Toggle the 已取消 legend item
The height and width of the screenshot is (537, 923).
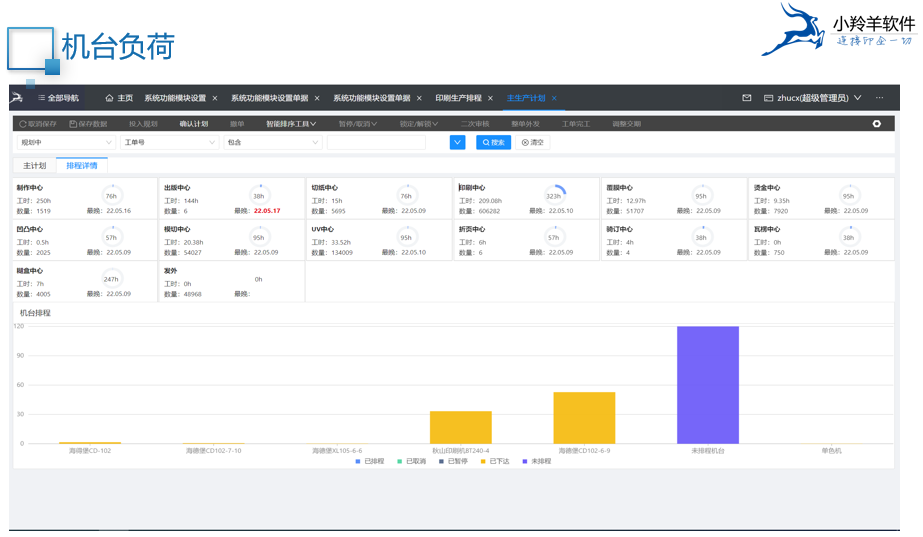411,461
